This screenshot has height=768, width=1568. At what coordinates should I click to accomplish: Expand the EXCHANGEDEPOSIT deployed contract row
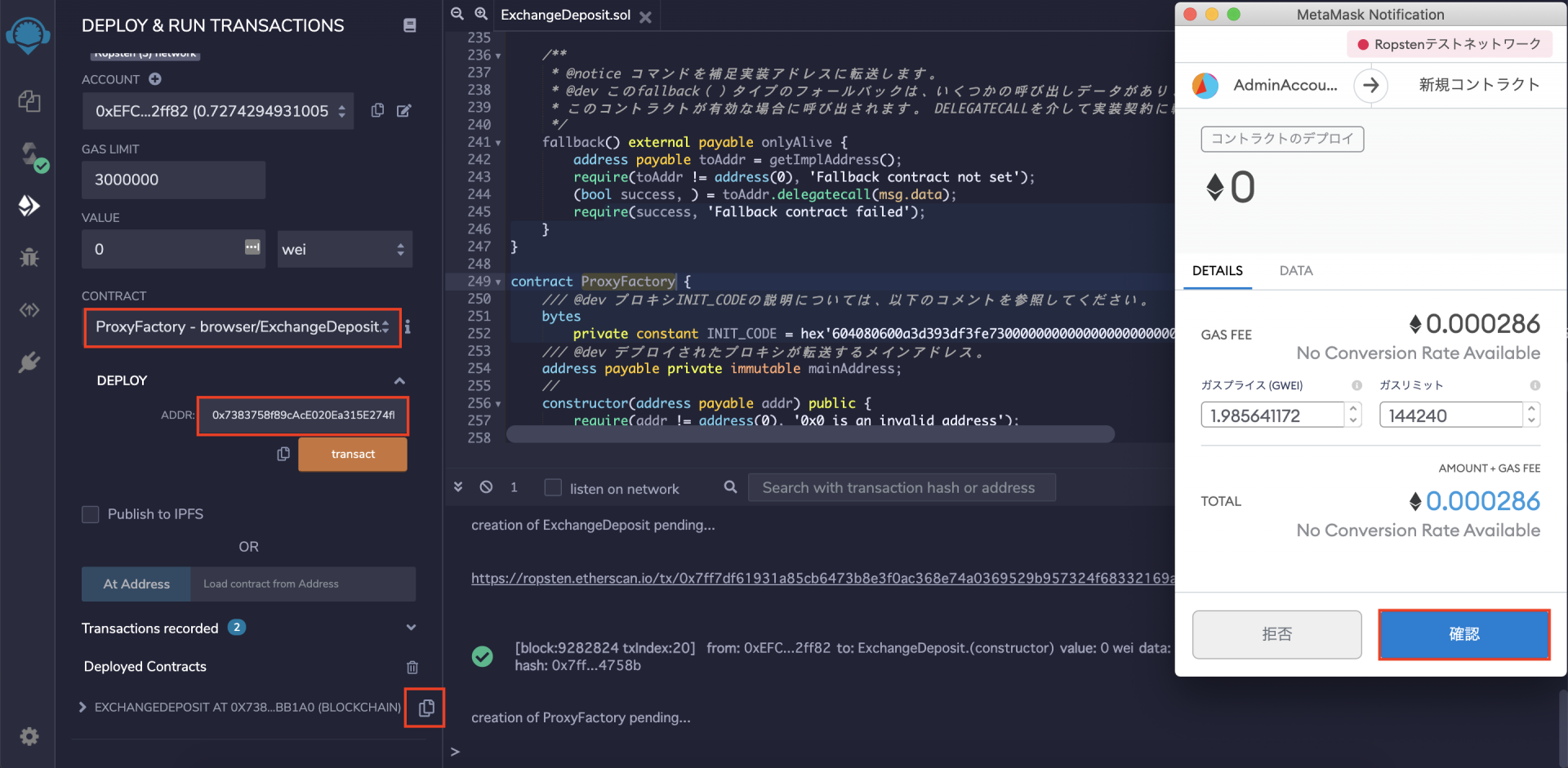(x=82, y=708)
